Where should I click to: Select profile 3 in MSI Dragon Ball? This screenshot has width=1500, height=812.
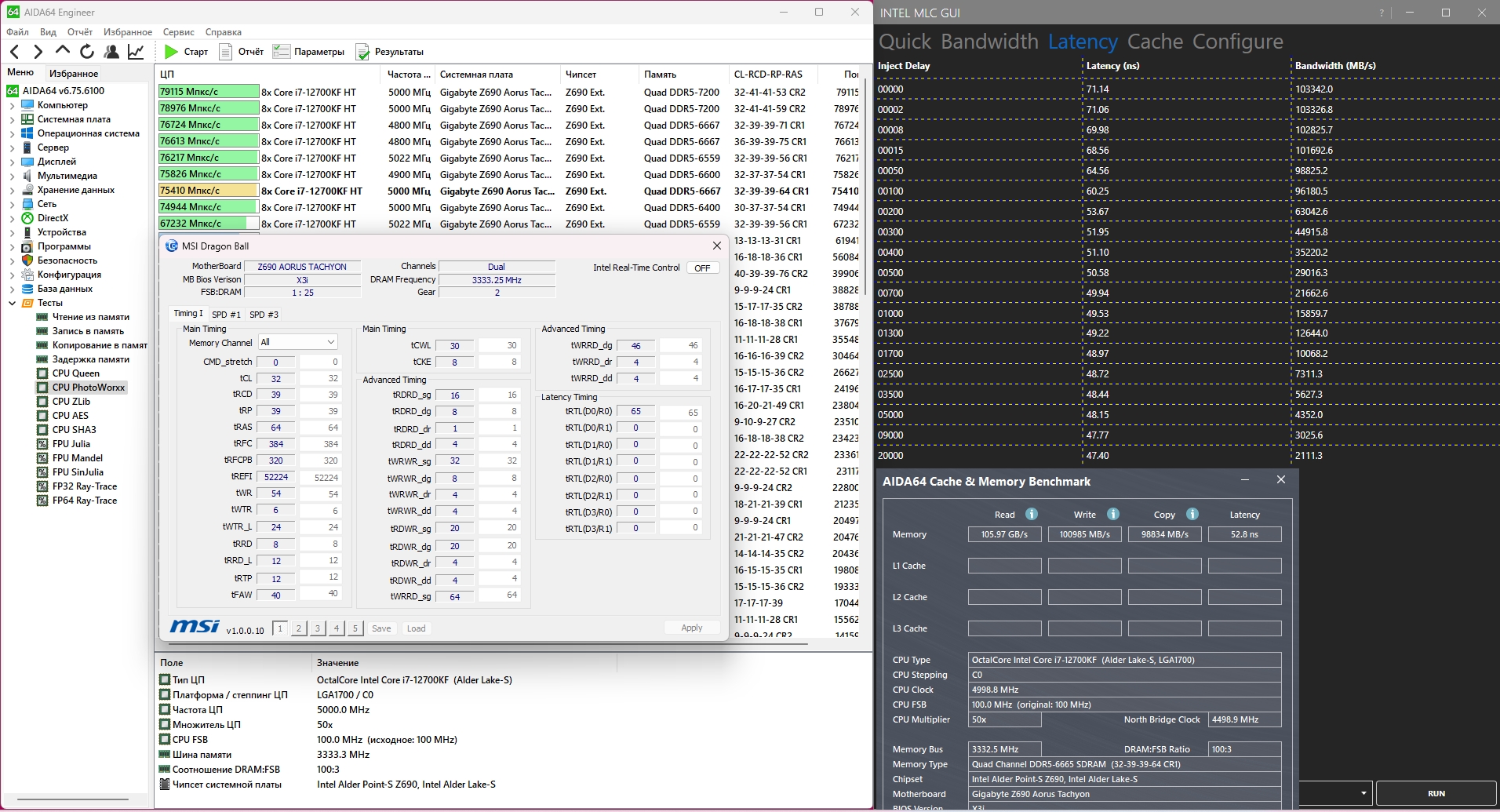(x=318, y=628)
